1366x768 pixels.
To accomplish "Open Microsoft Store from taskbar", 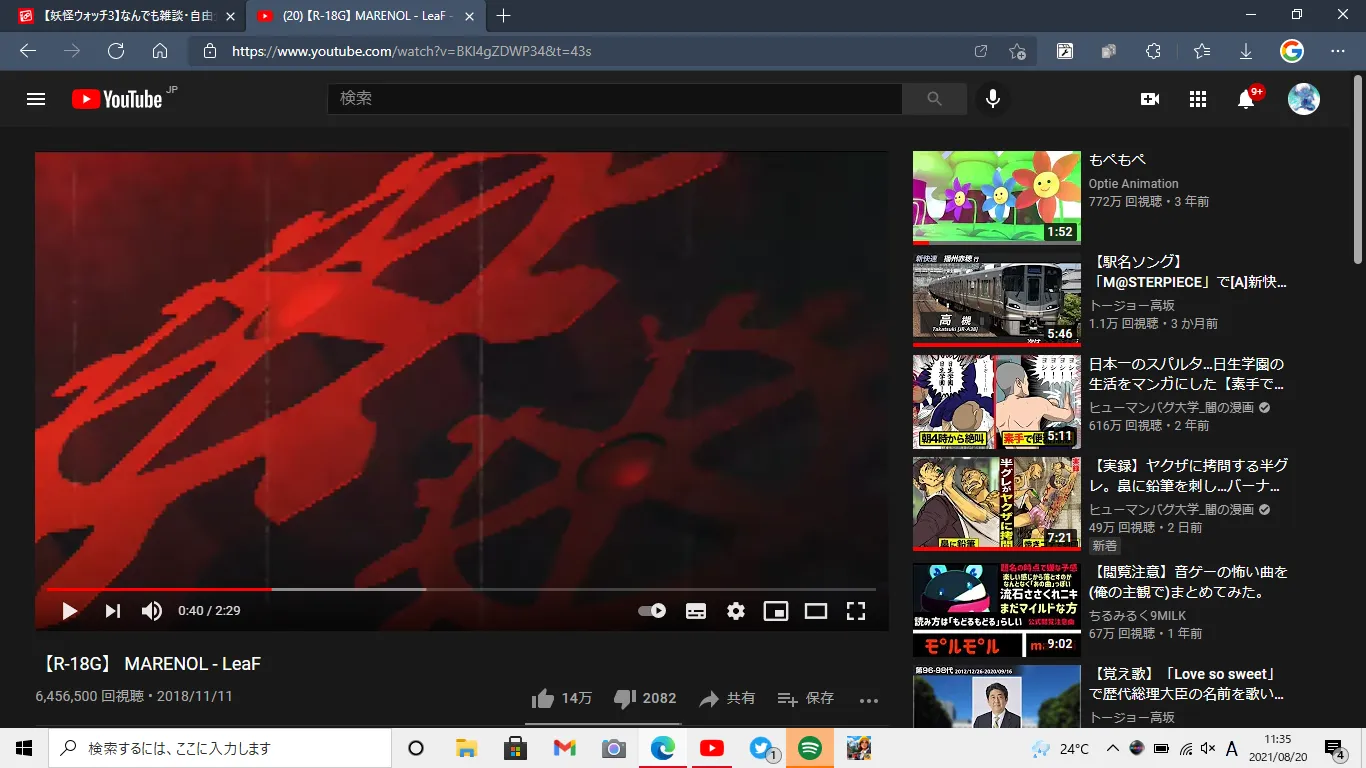I will 515,748.
